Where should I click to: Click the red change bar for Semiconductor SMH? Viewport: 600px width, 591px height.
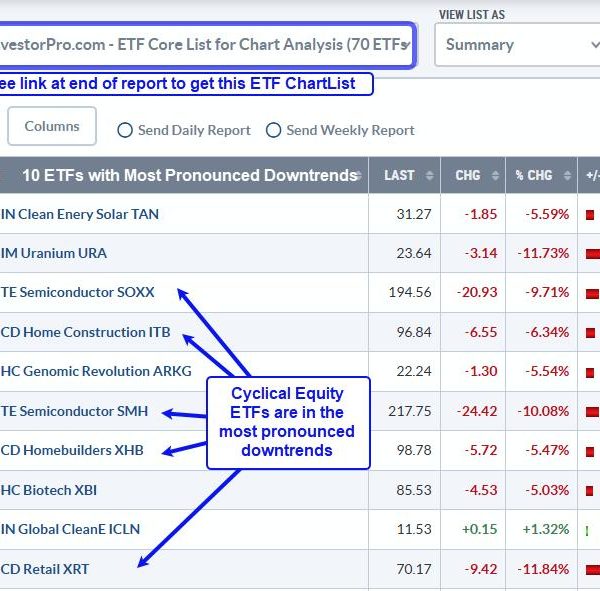point(593,412)
